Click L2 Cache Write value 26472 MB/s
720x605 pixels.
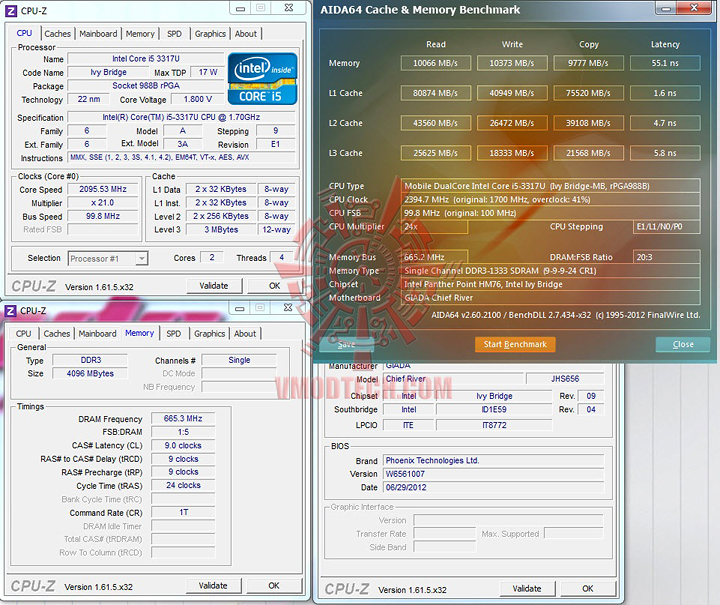point(512,123)
